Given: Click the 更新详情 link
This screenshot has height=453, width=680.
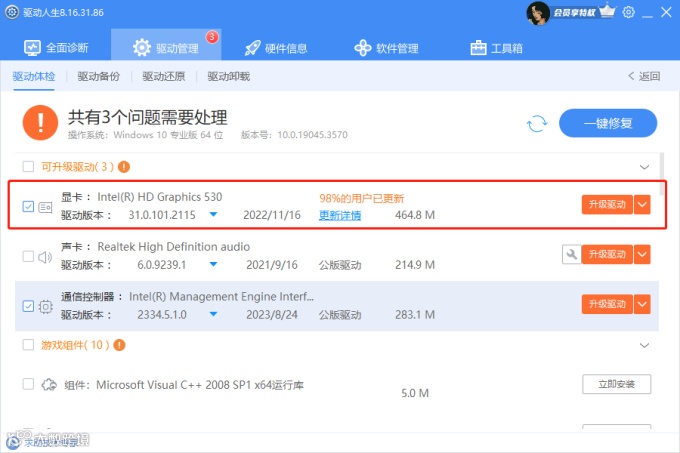Looking at the screenshot, I should click(340, 215).
